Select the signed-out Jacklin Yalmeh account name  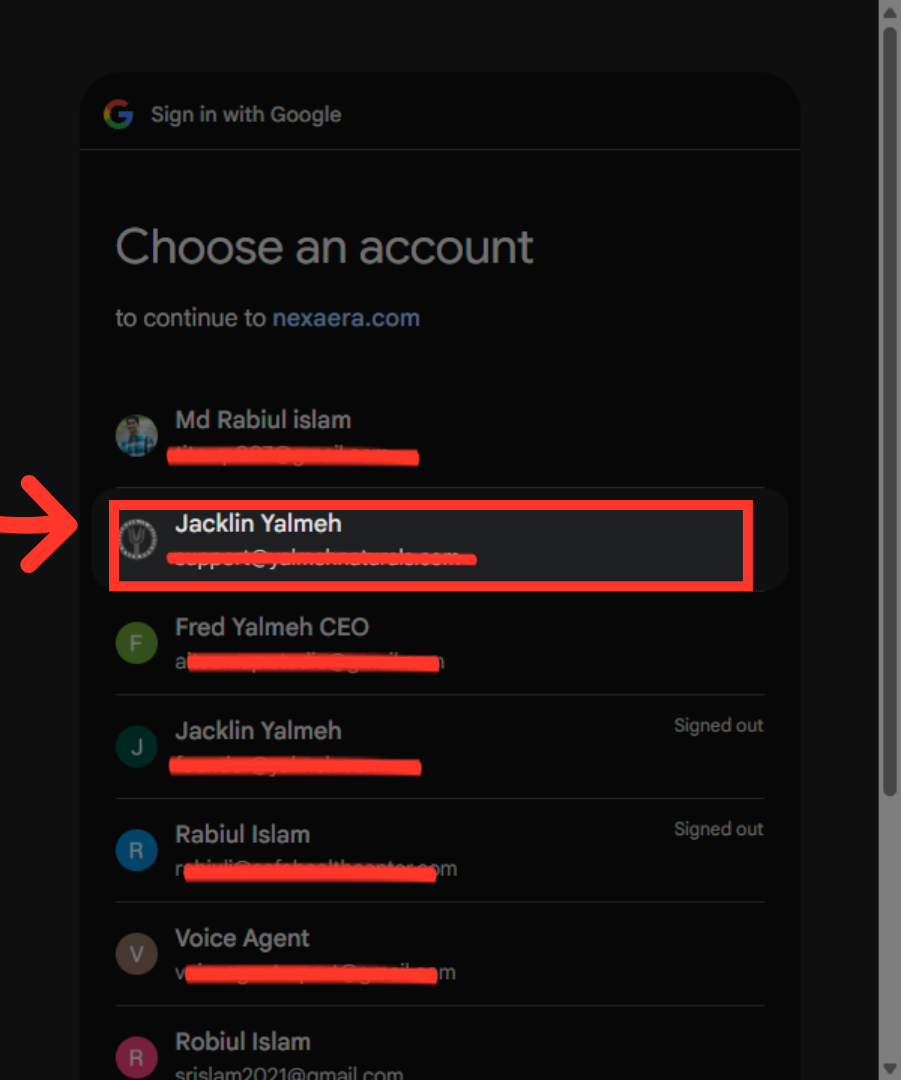(258, 731)
